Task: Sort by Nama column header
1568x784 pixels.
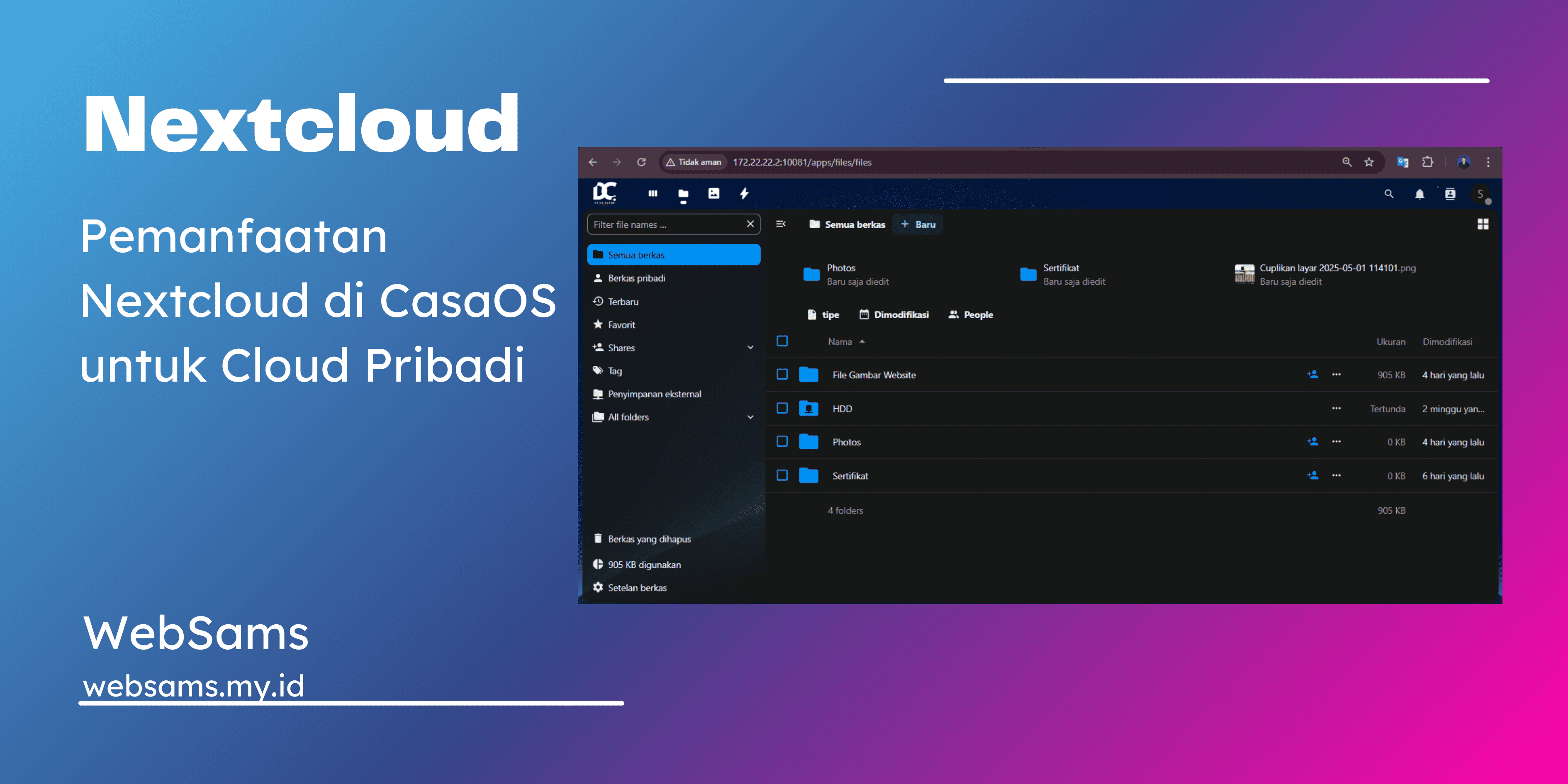Action: [846, 342]
